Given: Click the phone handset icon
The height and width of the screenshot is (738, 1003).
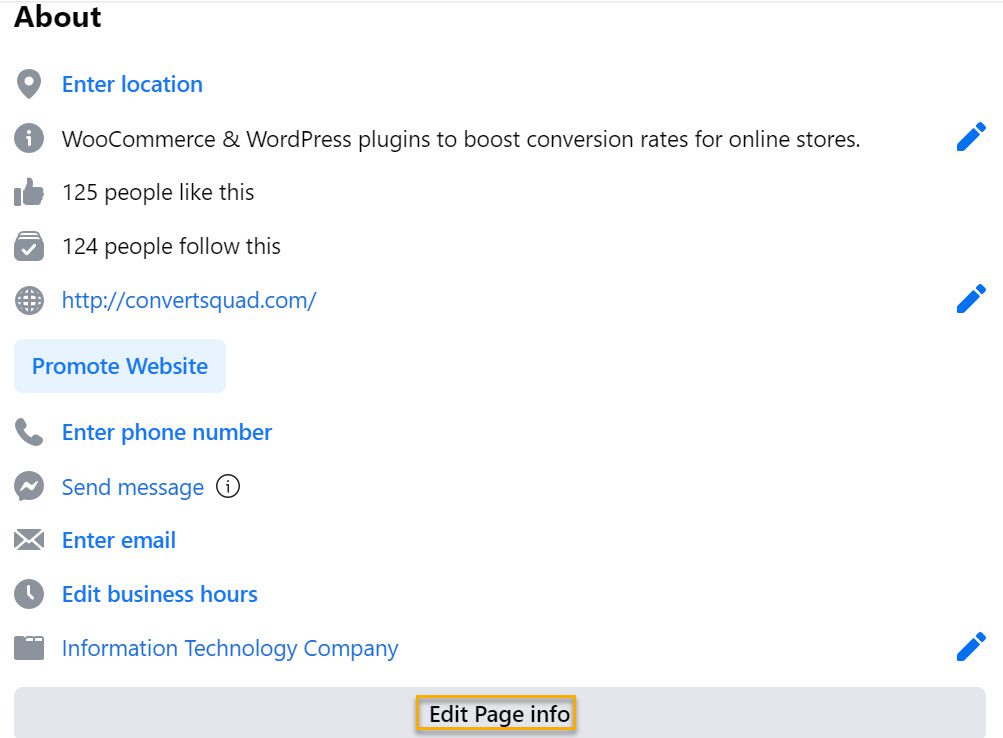Looking at the screenshot, I should [29, 432].
